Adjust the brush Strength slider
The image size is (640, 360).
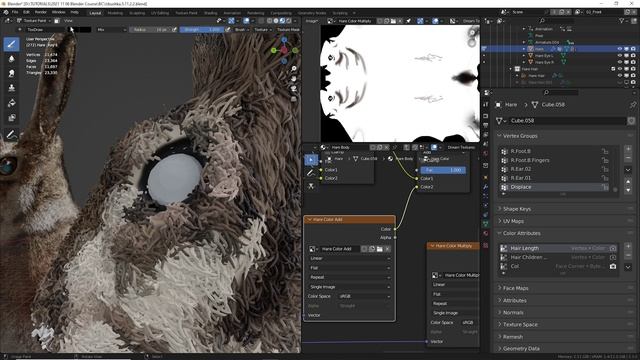202,29
